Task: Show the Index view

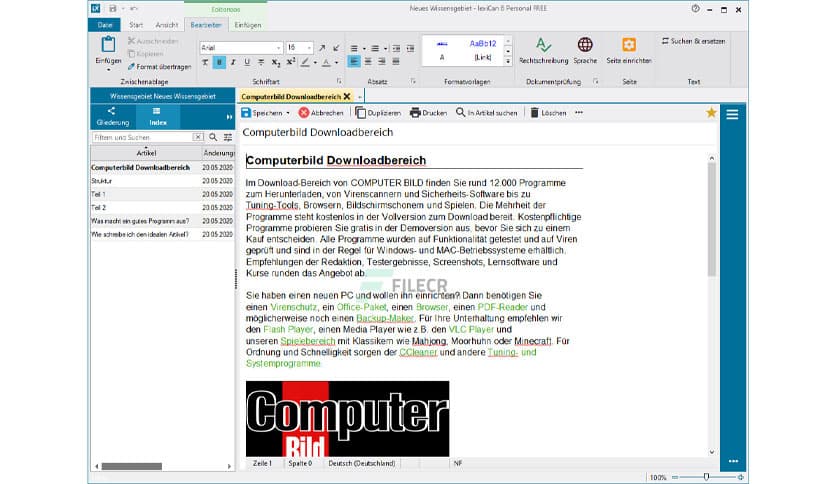Action: click(158, 116)
